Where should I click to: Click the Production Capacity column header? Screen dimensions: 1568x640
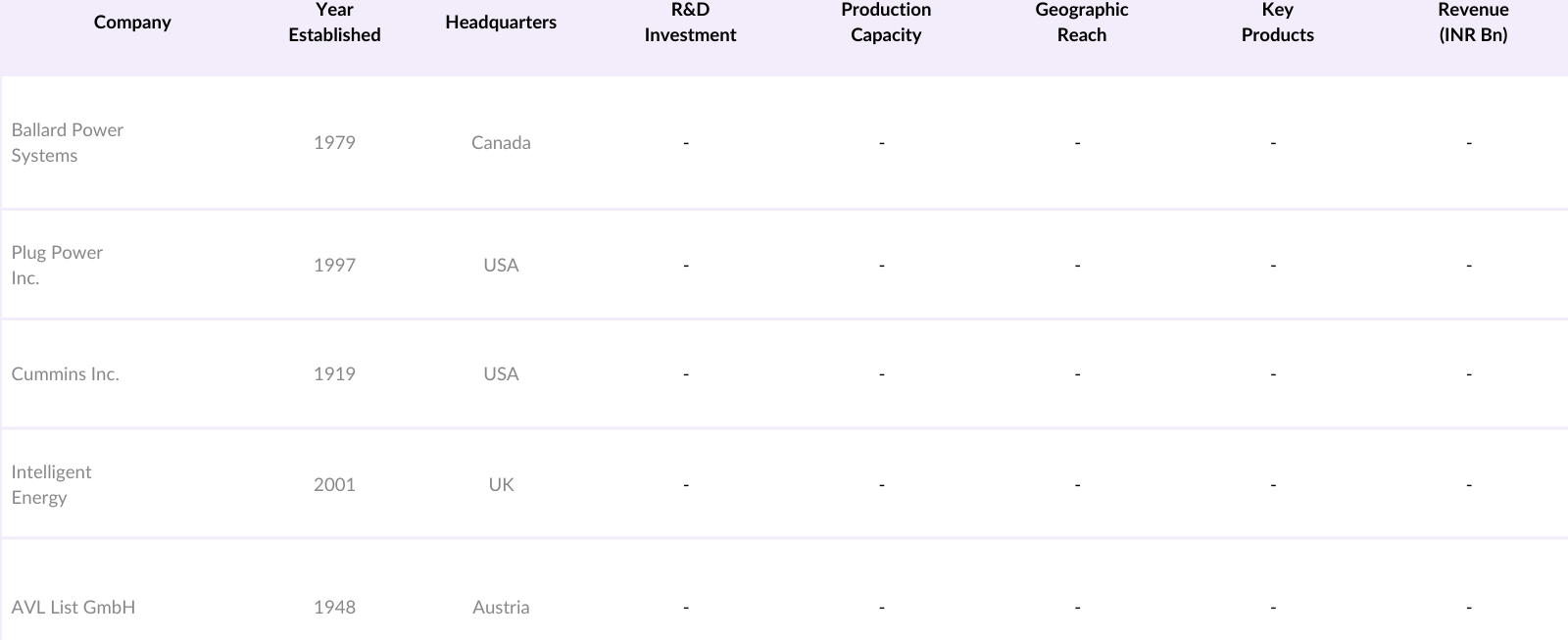point(886,23)
